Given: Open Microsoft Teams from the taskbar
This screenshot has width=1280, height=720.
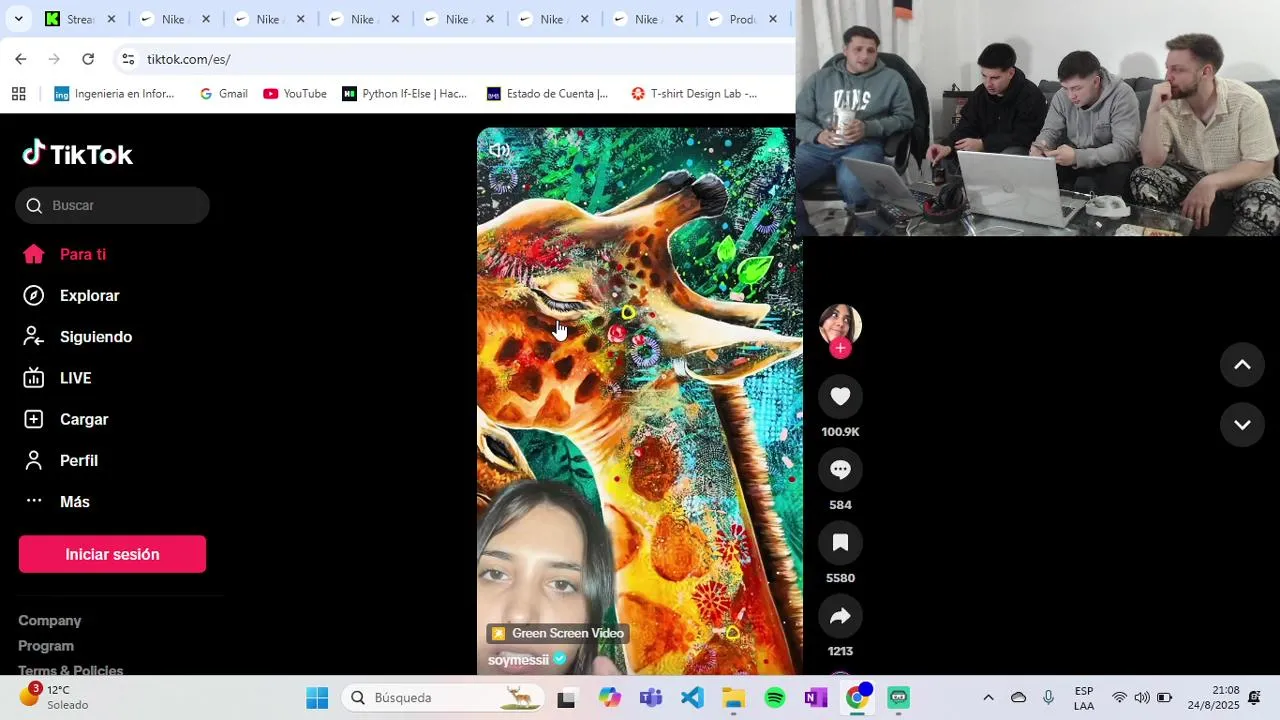Looking at the screenshot, I should (x=651, y=698).
